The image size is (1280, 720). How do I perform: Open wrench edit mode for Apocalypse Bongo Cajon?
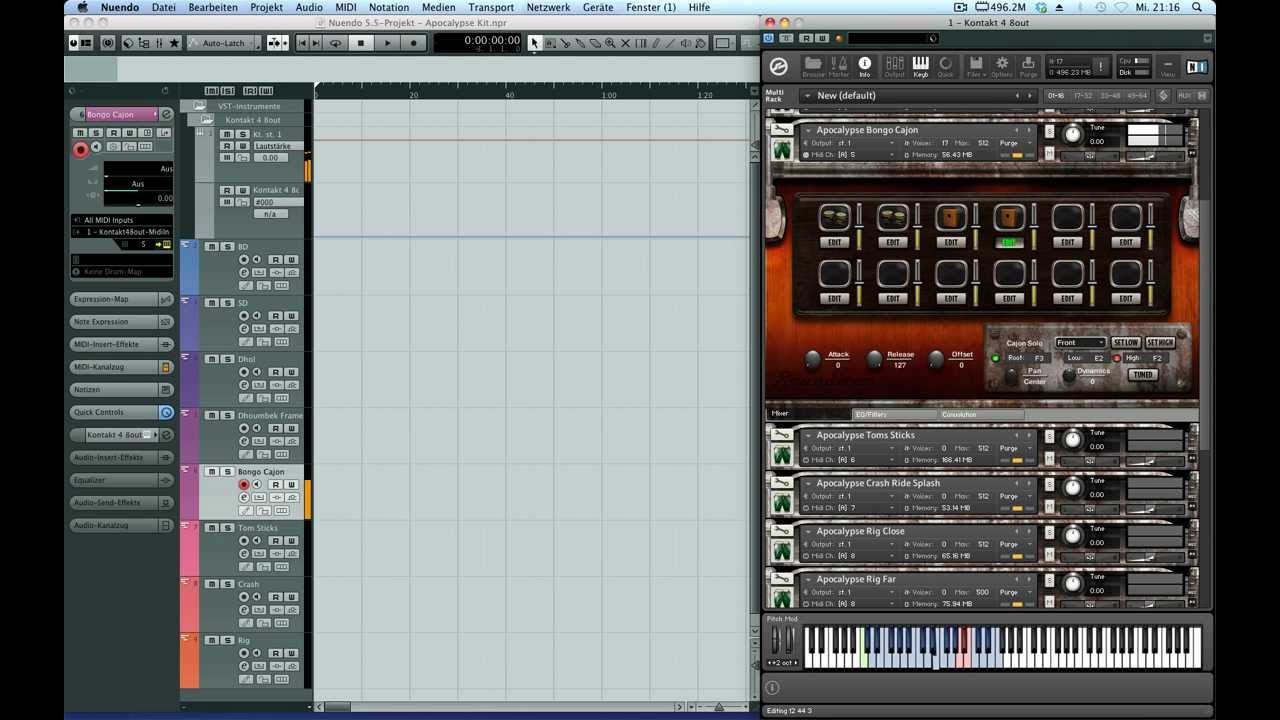(781, 130)
